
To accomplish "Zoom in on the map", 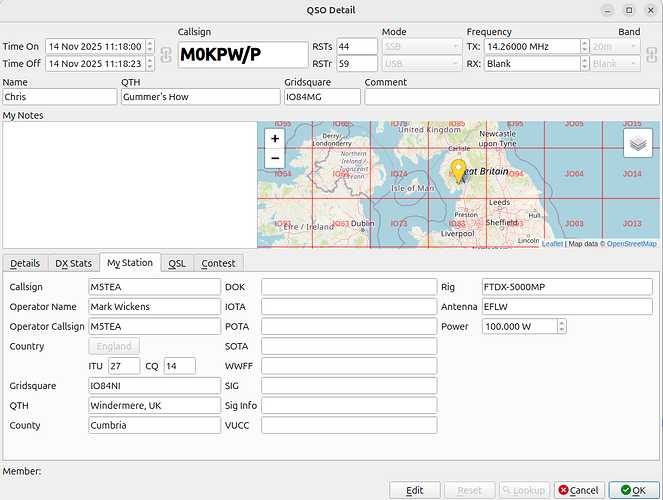I will pos(275,140).
